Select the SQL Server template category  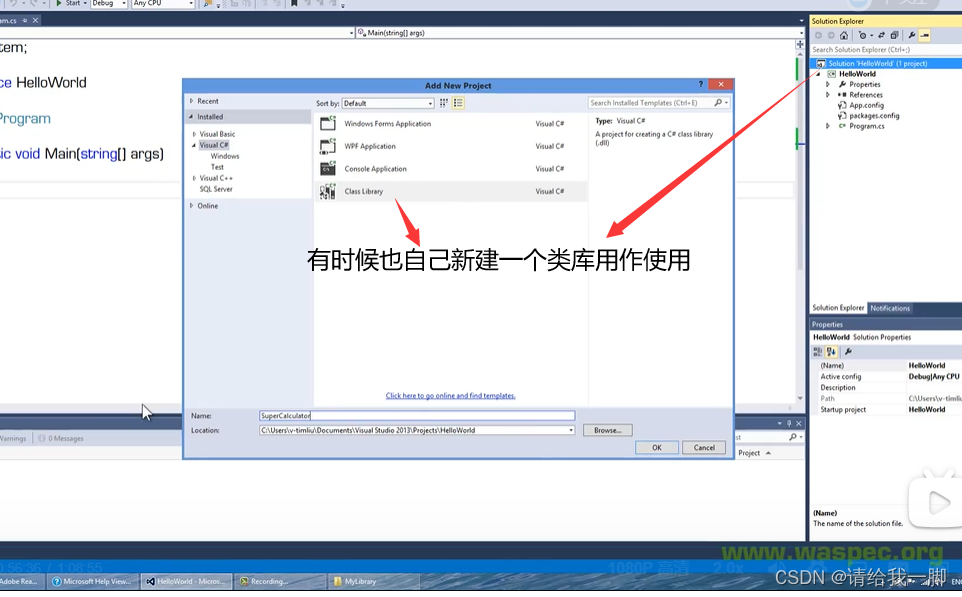click(x=216, y=189)
